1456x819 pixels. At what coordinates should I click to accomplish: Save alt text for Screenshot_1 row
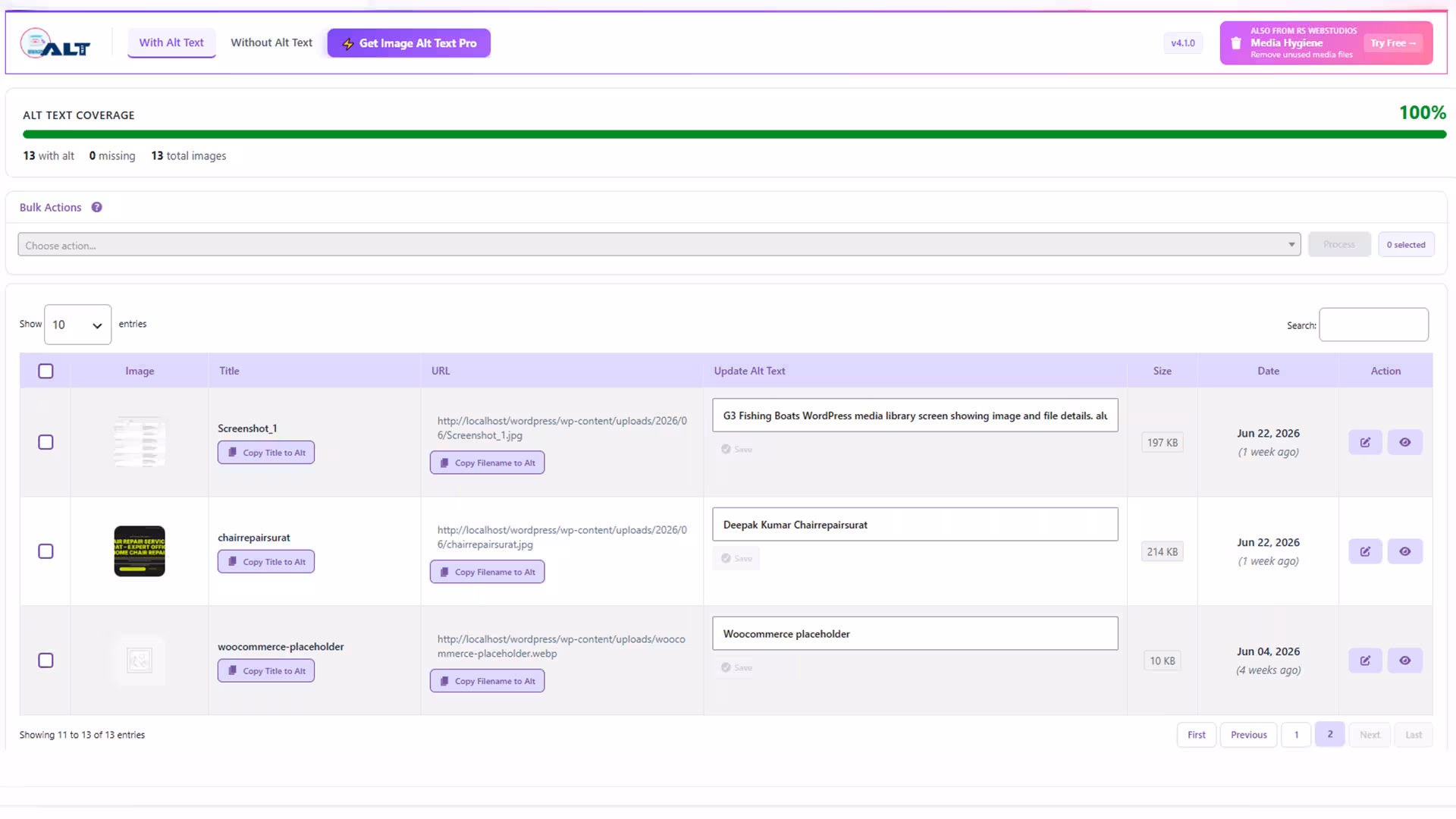(x=736, y=449)
